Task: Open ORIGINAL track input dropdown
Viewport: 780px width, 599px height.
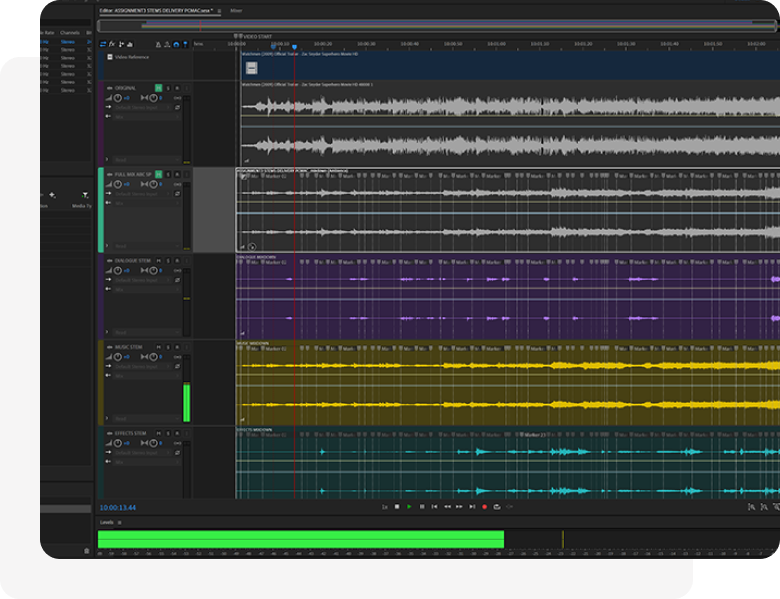Action: pyautogui.click(x=140, y=108)
